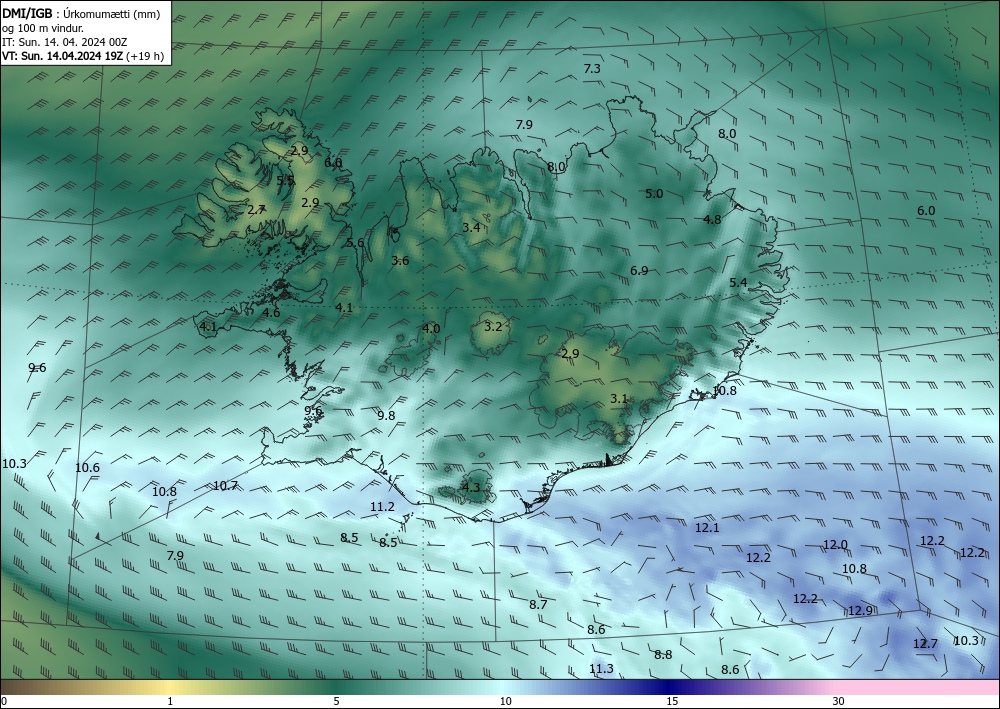Click the colorbar tick label 15

point(672,702)
